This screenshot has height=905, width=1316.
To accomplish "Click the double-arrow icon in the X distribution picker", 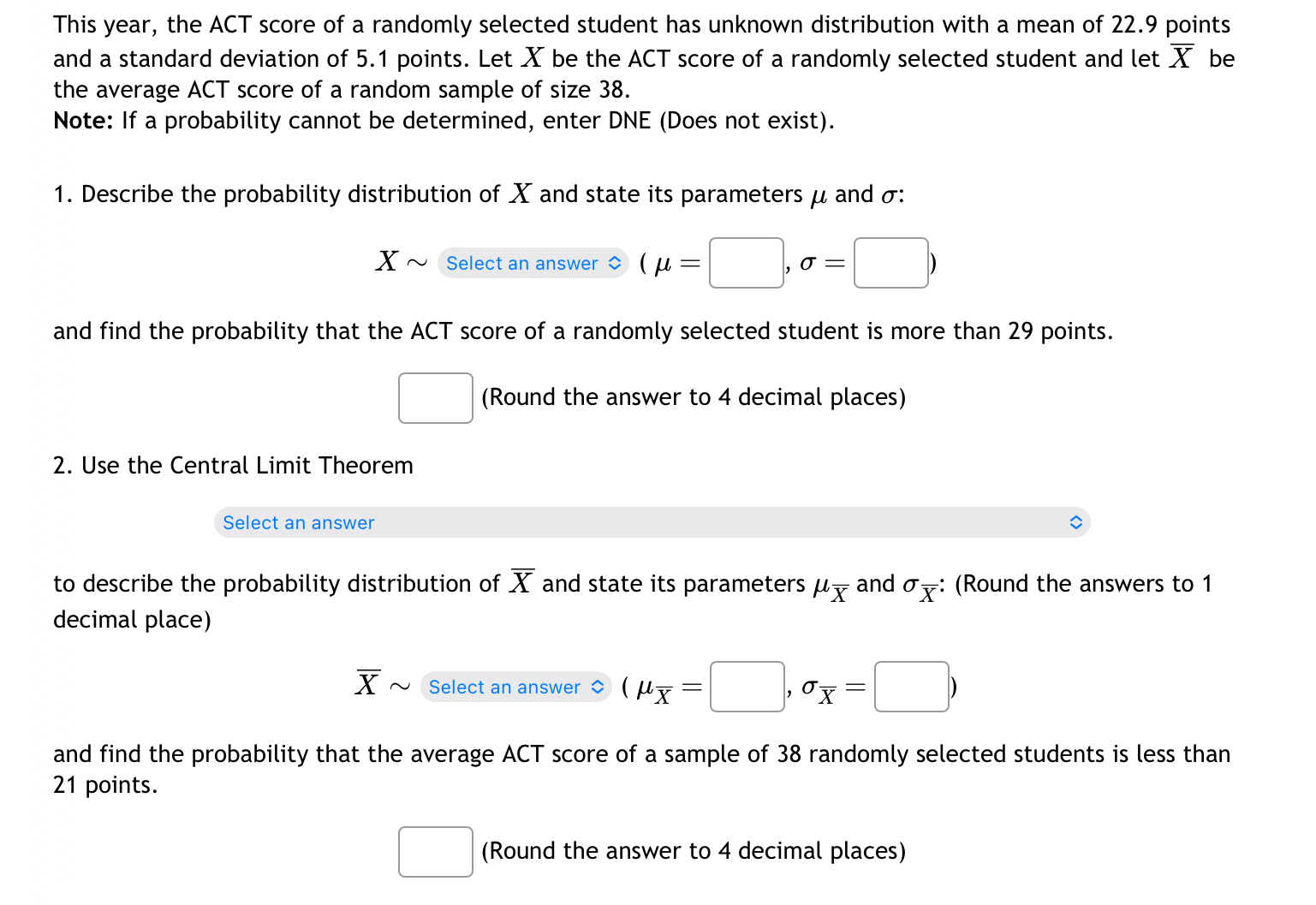I will (x=614, y=263).
